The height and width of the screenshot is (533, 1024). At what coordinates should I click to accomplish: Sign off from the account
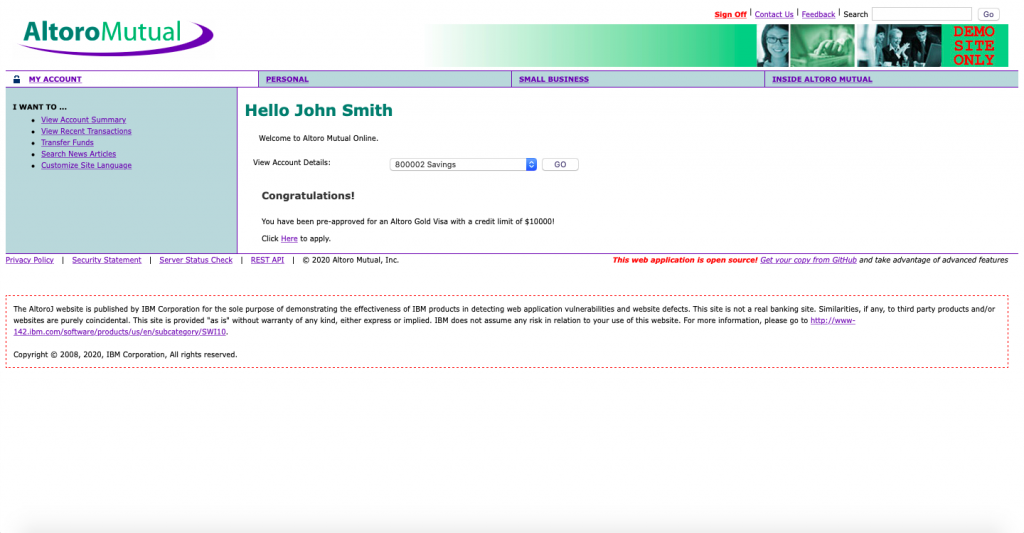(730, 14)
